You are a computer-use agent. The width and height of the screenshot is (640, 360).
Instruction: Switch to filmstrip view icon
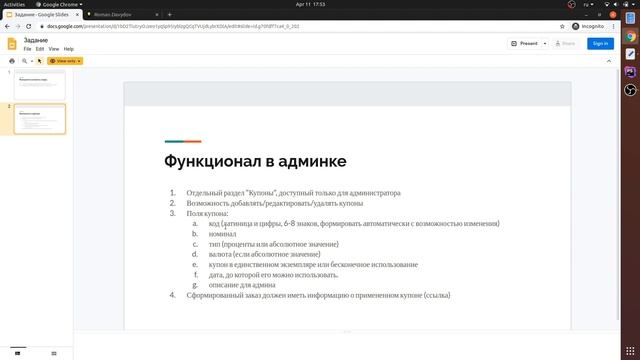point(18,353)
